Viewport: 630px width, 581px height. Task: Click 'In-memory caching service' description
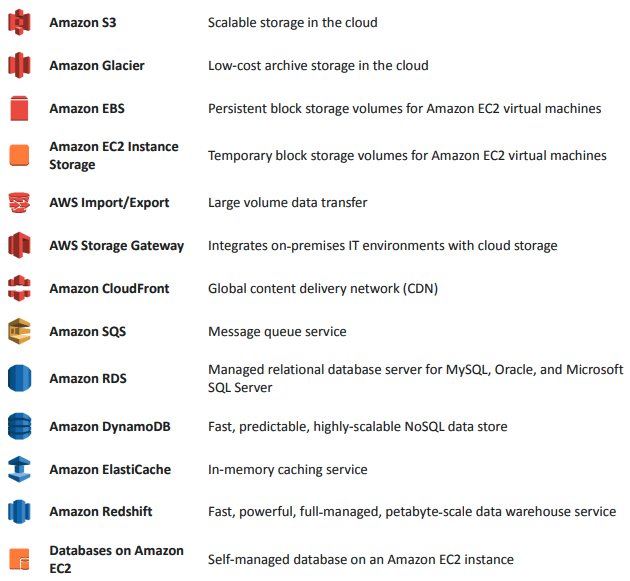(x=287, y=469)
